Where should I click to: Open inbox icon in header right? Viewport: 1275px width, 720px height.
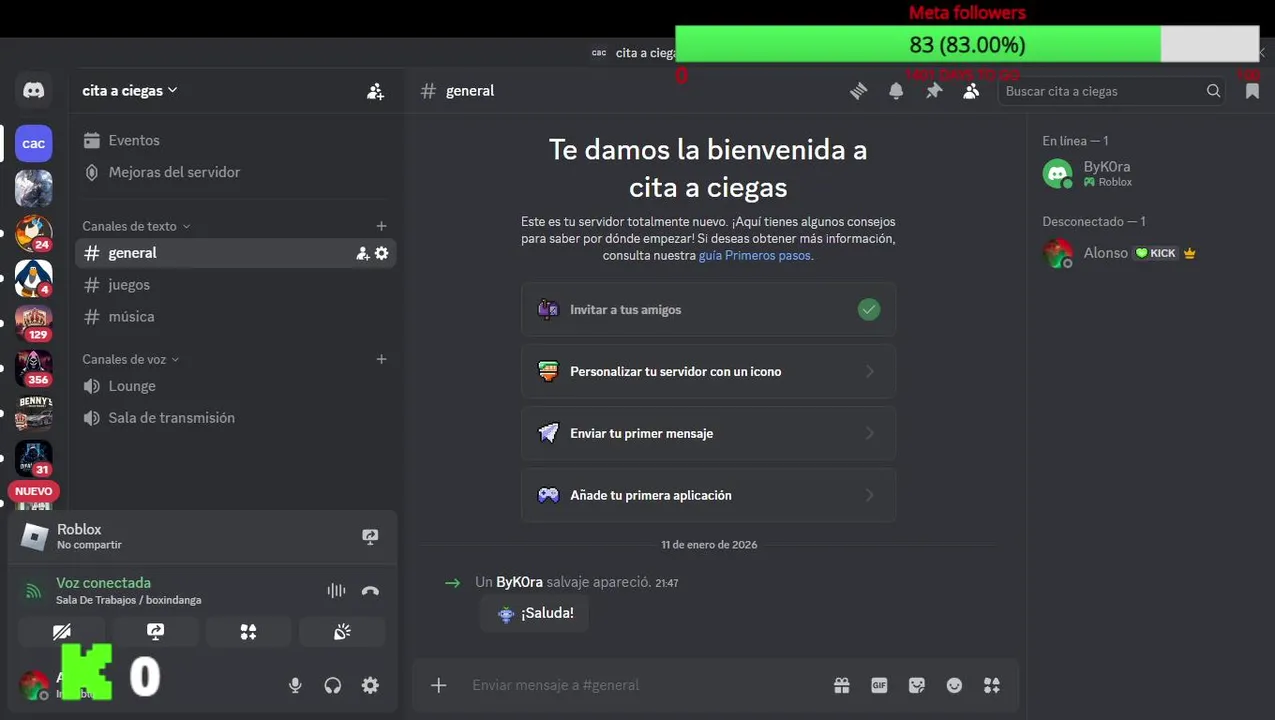click(x=1252, y=91)
